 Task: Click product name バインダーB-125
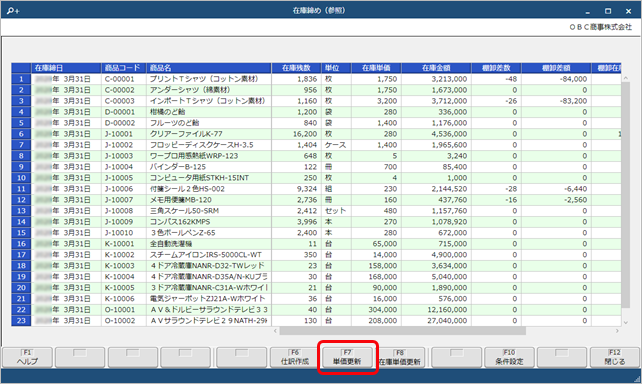[x=178, y=167]
